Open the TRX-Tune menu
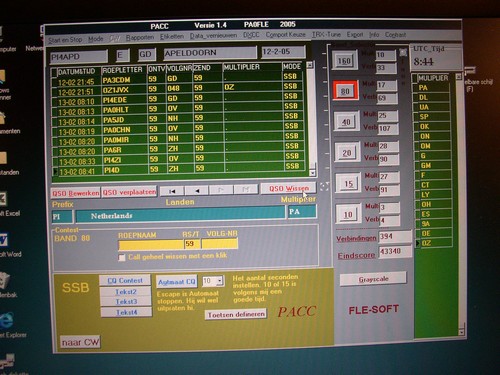The width and height of the screenshot is (500, 375). coord(326,34)
